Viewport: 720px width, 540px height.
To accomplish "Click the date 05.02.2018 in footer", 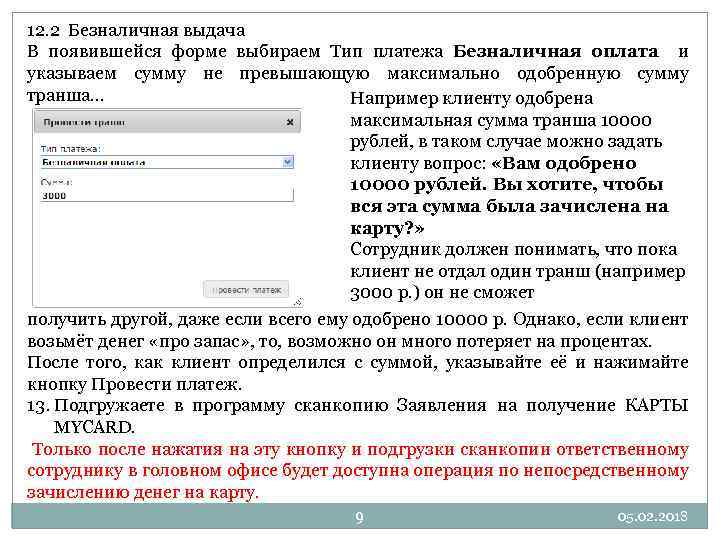I will coord(652,517).
